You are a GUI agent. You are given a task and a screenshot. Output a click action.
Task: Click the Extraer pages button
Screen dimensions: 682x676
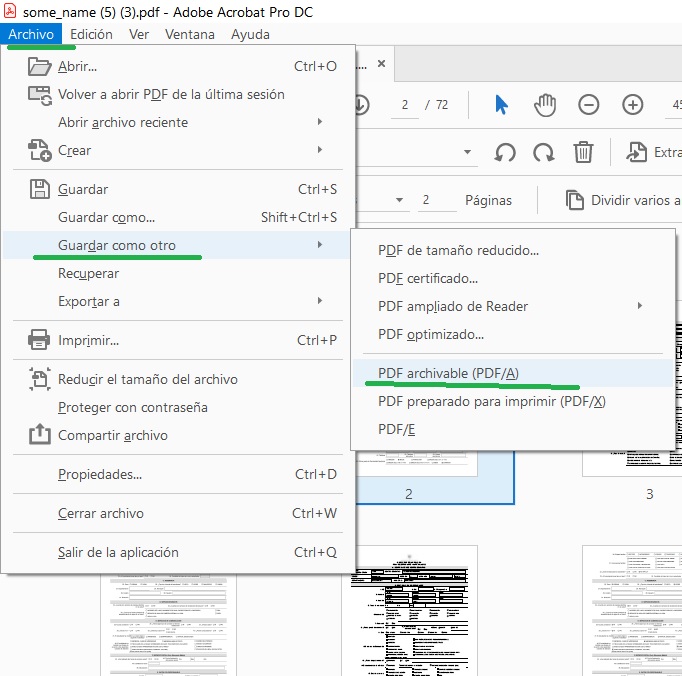(x=653, y=152)
